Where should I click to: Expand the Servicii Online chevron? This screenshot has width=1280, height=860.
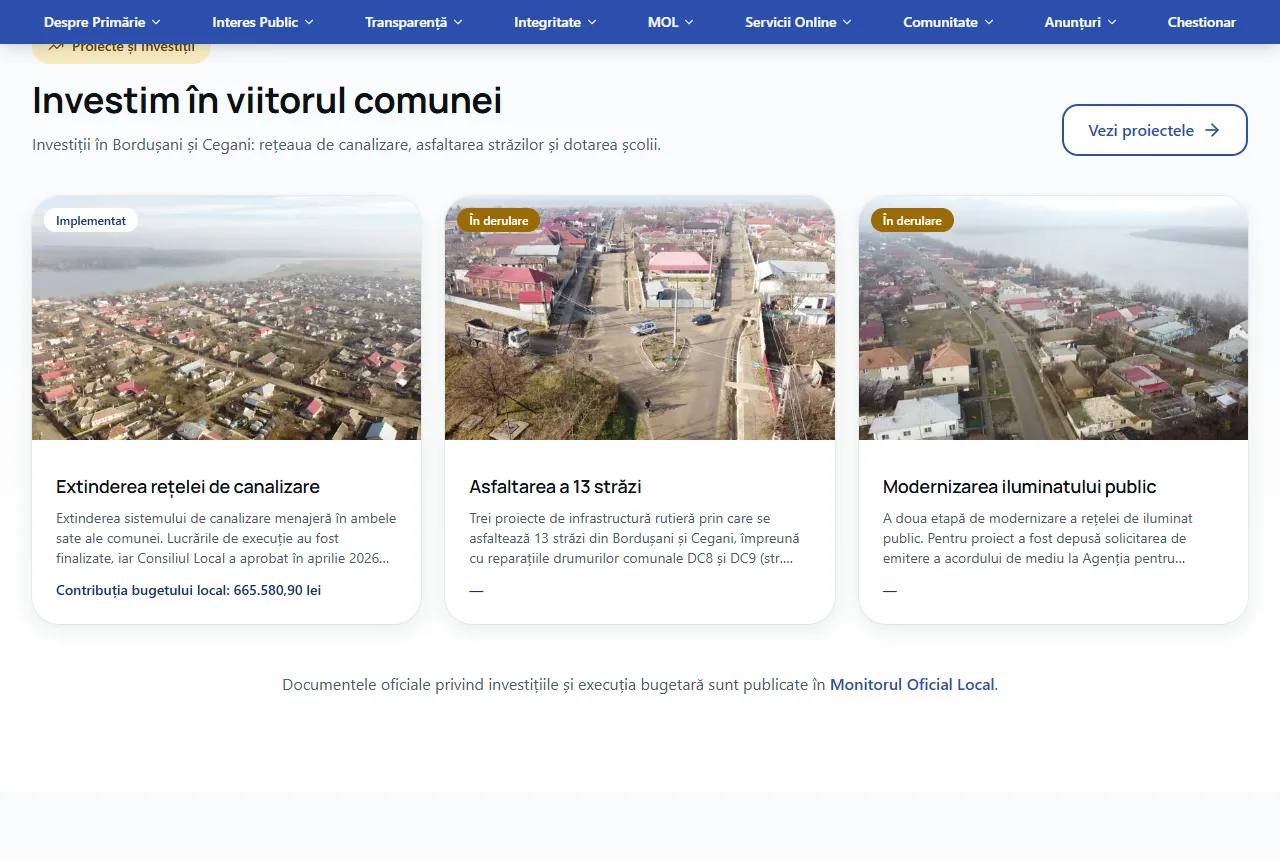(x=847, y=22)
